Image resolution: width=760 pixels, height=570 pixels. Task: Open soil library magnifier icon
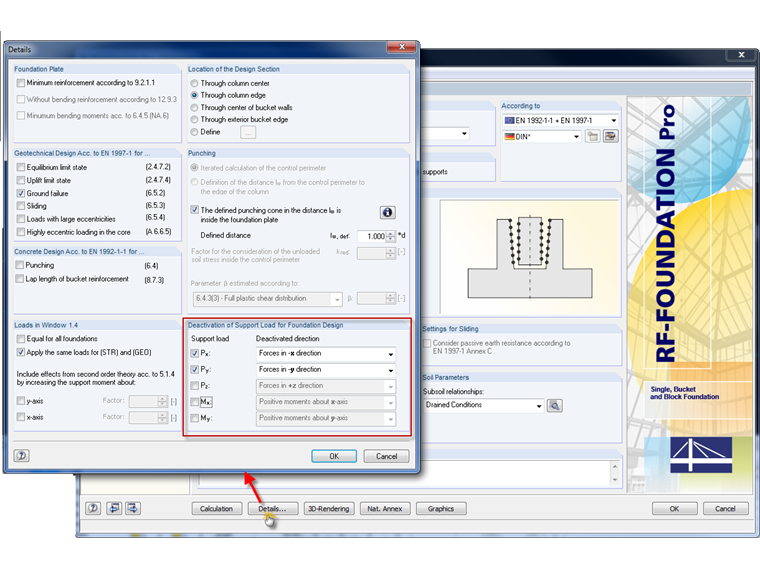tap(555, 406)
